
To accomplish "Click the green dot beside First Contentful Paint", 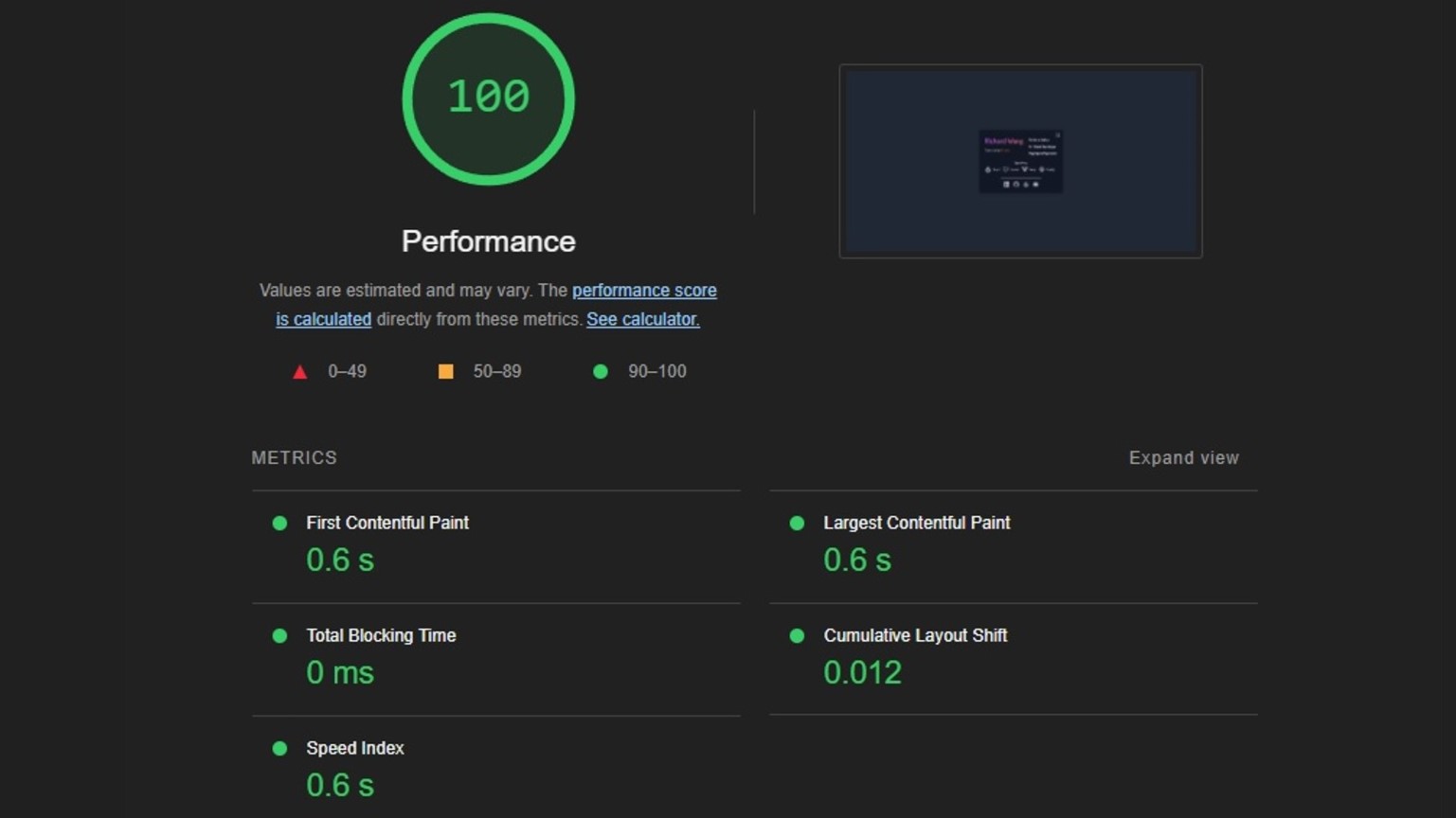I will (279, 524).
